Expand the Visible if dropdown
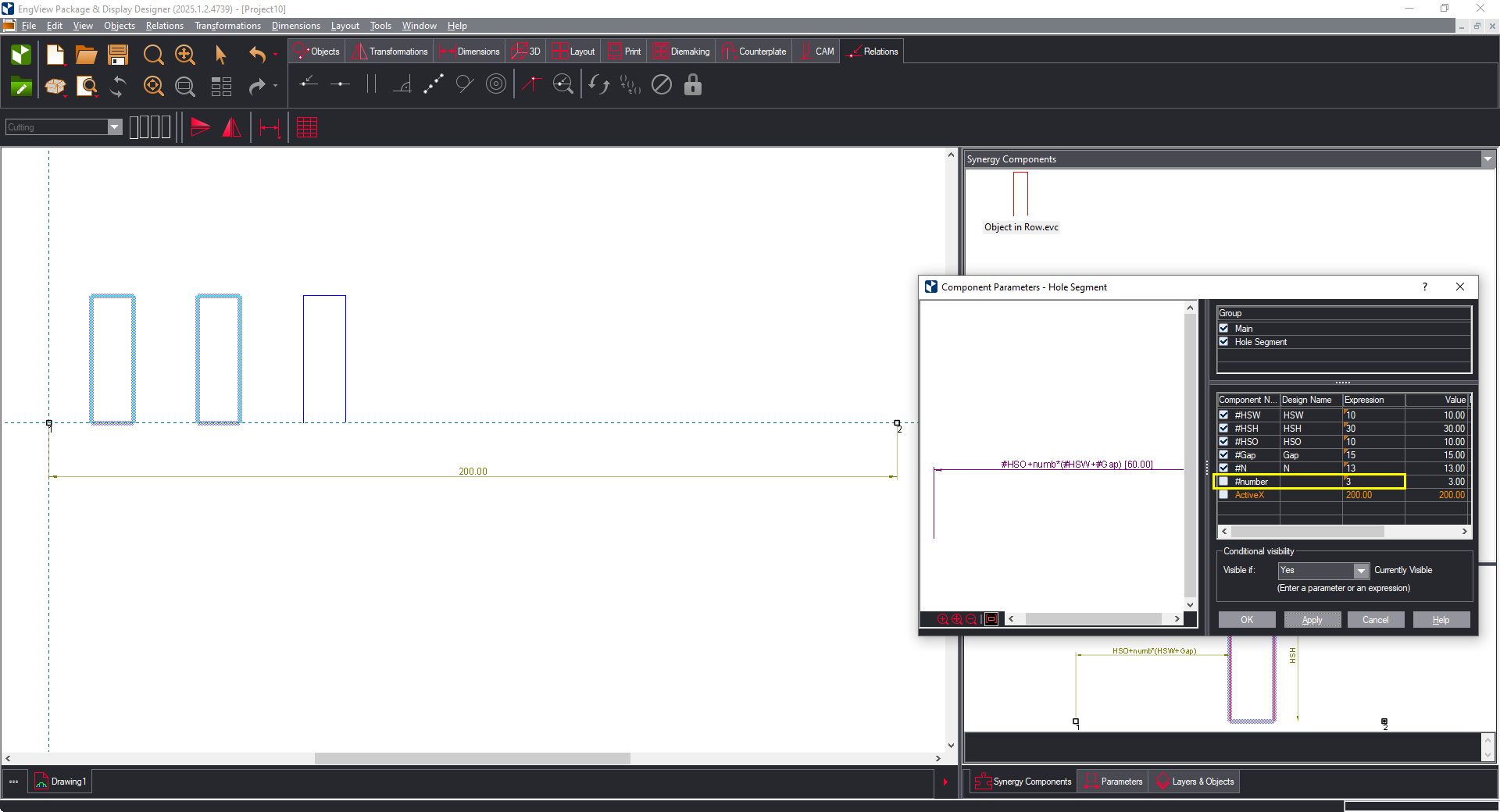1500x812 pixels. (1361, 571)
